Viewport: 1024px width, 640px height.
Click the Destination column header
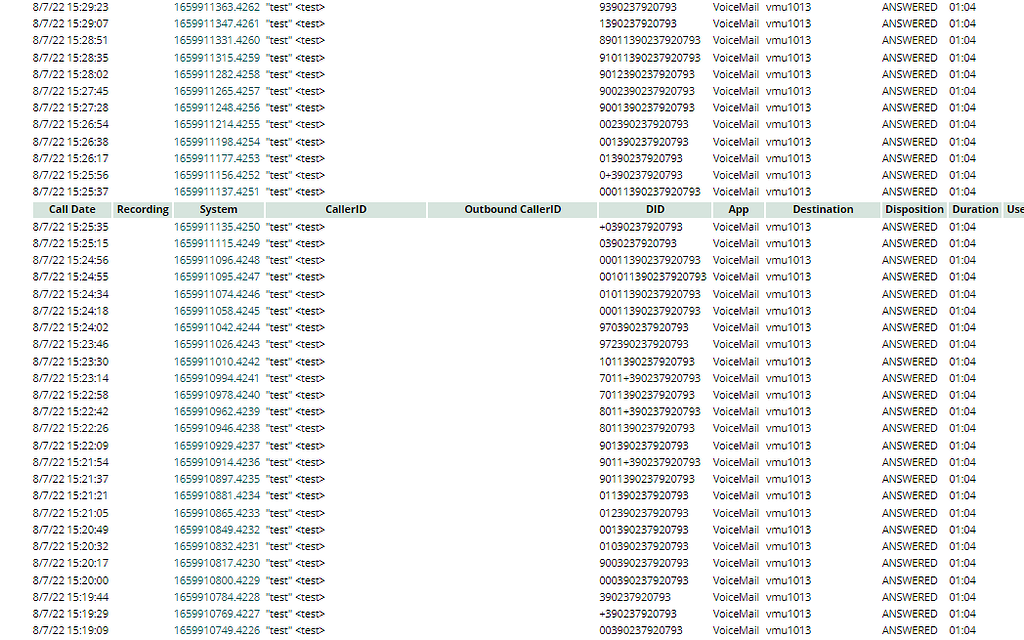pyautogui.click(x=823, y=209)
